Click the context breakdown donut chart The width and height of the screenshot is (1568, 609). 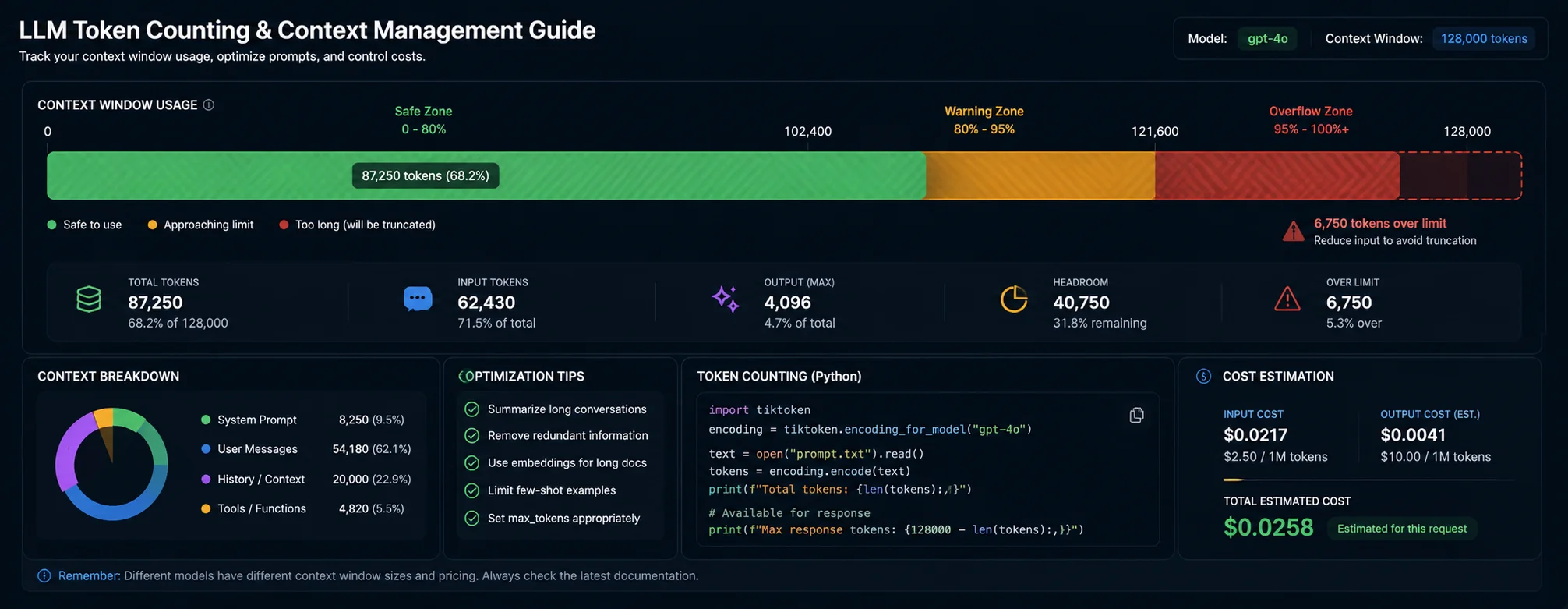tap(111, 464)
